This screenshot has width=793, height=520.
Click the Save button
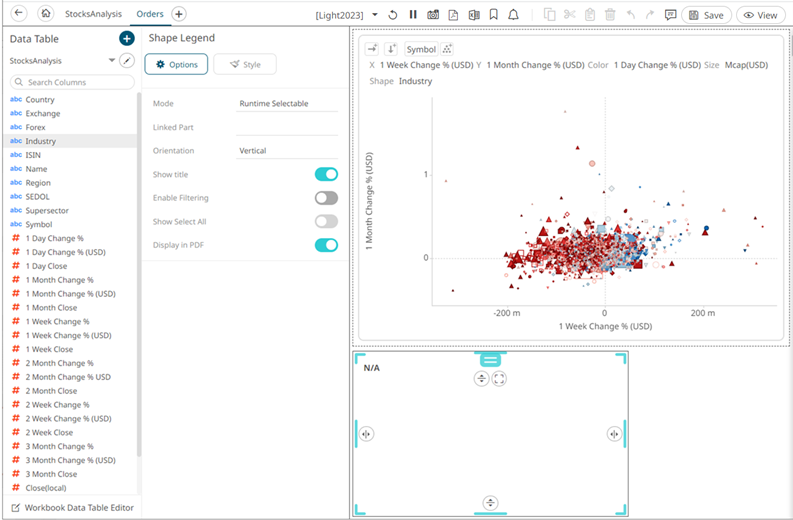pos(706,15)
